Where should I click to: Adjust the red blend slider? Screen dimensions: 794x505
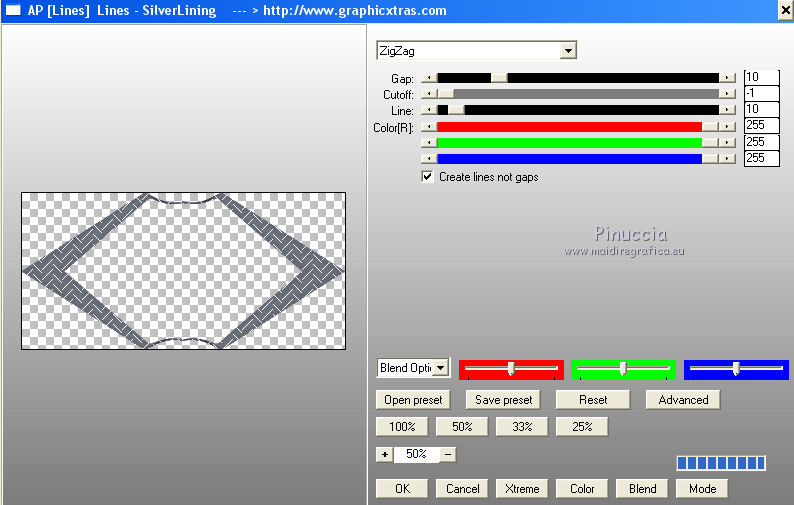tap(511, 369)
